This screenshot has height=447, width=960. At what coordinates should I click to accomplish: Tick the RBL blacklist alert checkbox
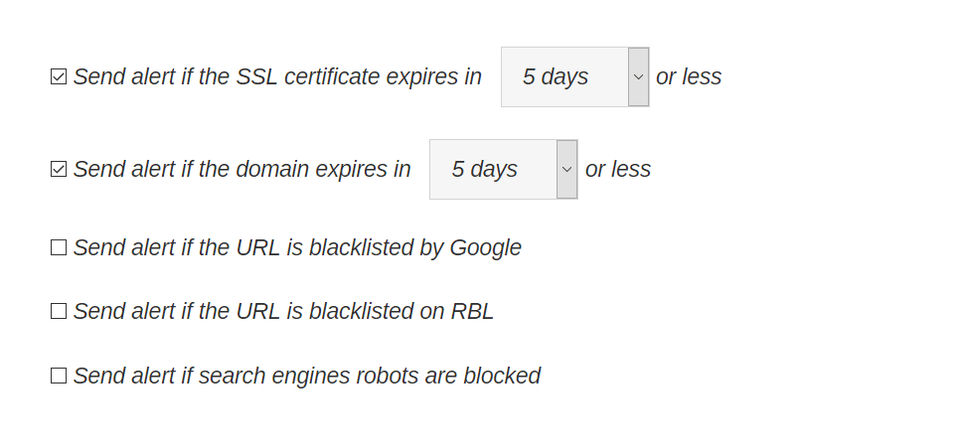point(58,312)
